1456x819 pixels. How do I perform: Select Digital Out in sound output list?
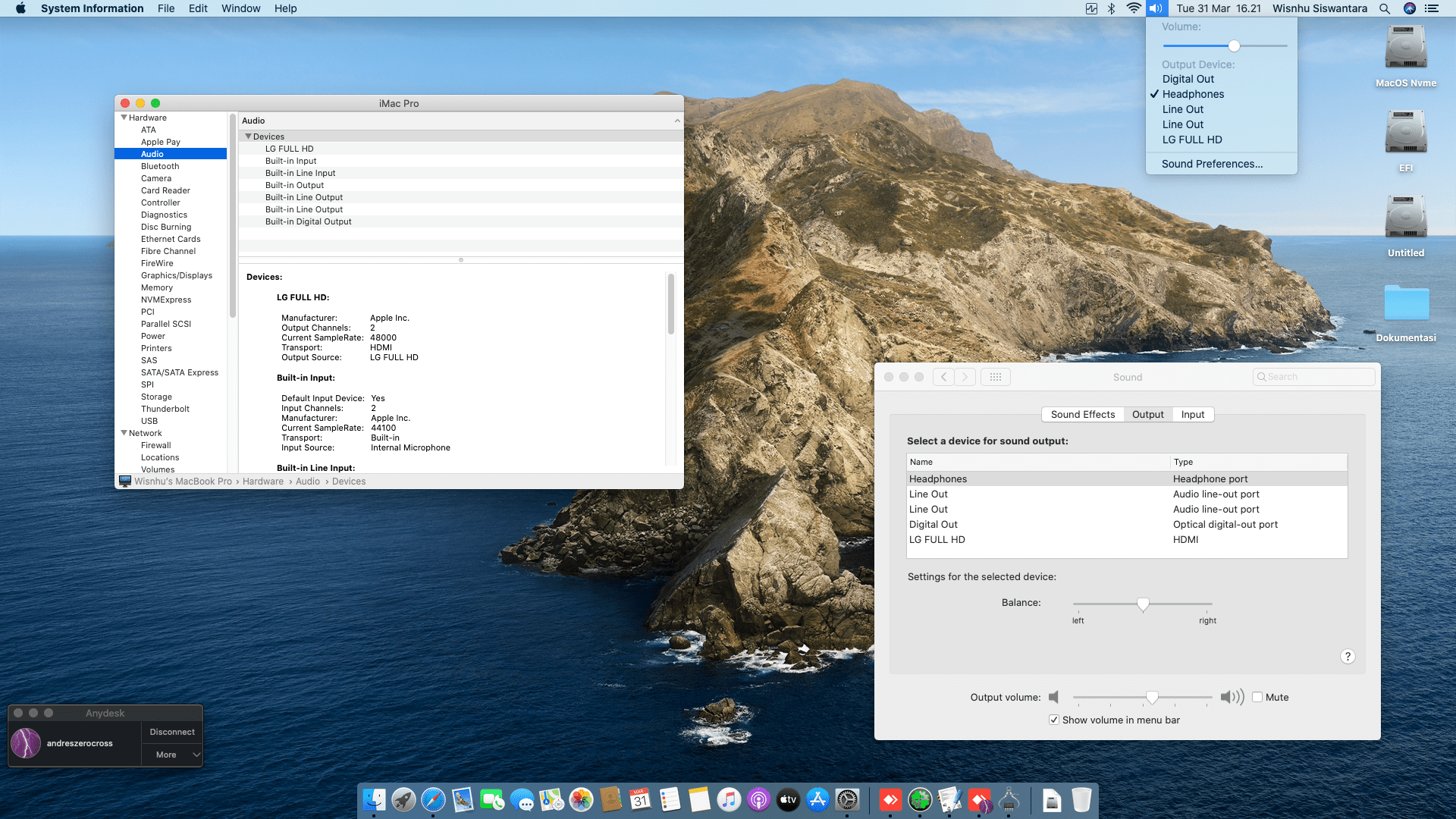click(x=1127, y=524)
